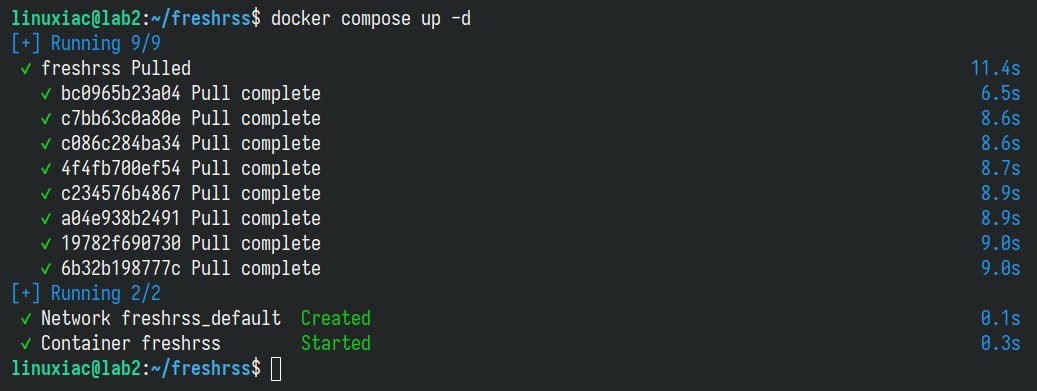Click the docker compose up -d command text
Image resolution: width=1037 pixels, height=391 pixels.
(x=371, y=19)
